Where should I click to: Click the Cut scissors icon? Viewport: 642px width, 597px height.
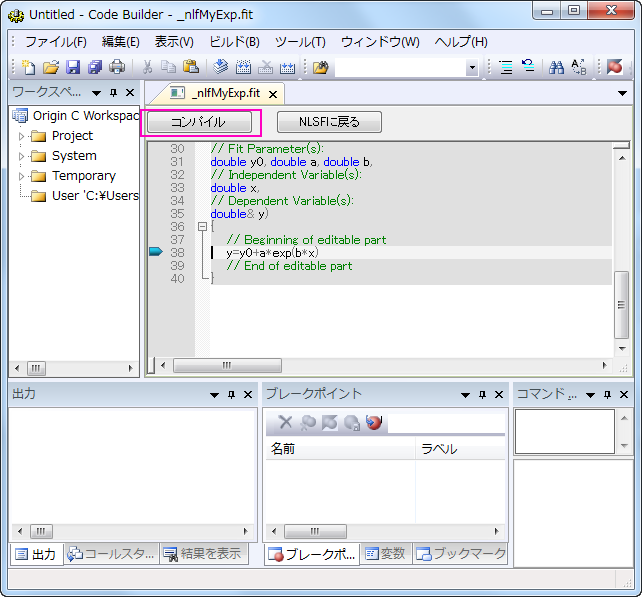147,67
